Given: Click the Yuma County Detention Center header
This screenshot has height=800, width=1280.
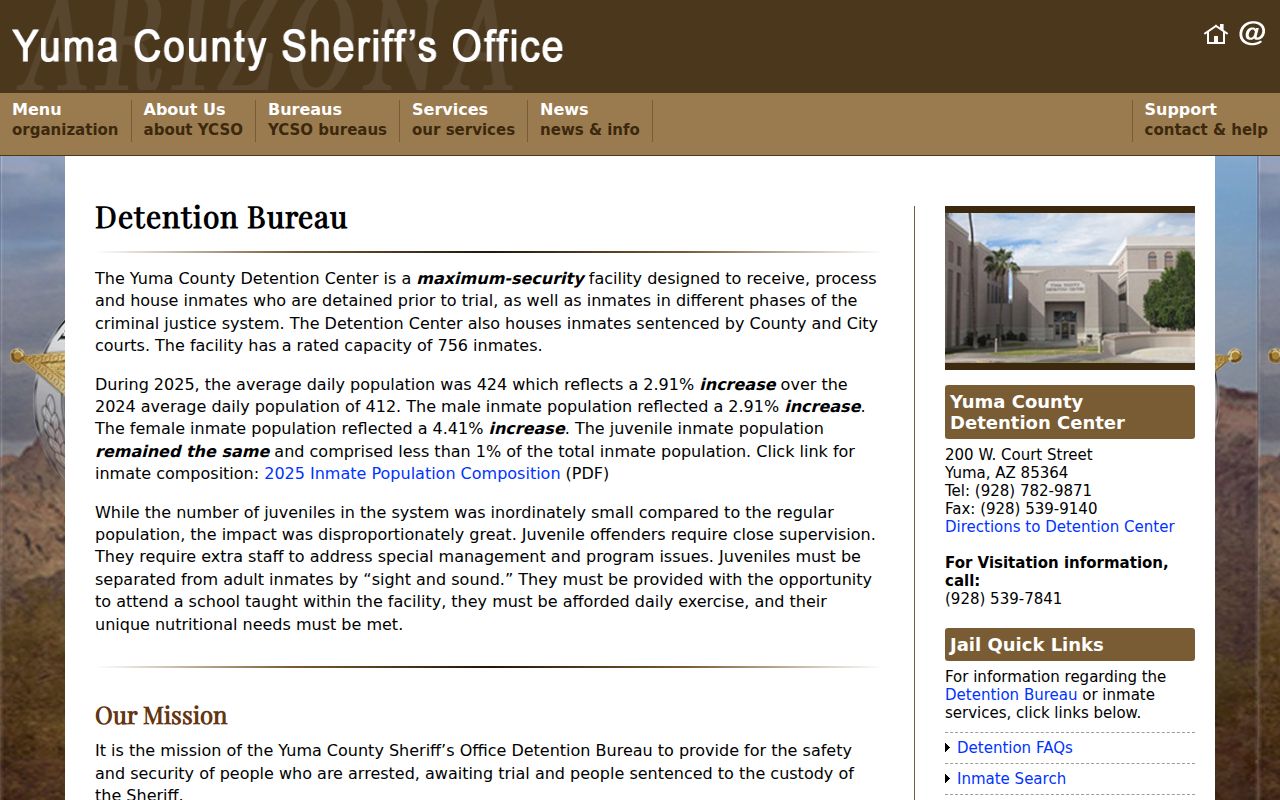Looking at the screenshot, I should [x=1070, y=412].
